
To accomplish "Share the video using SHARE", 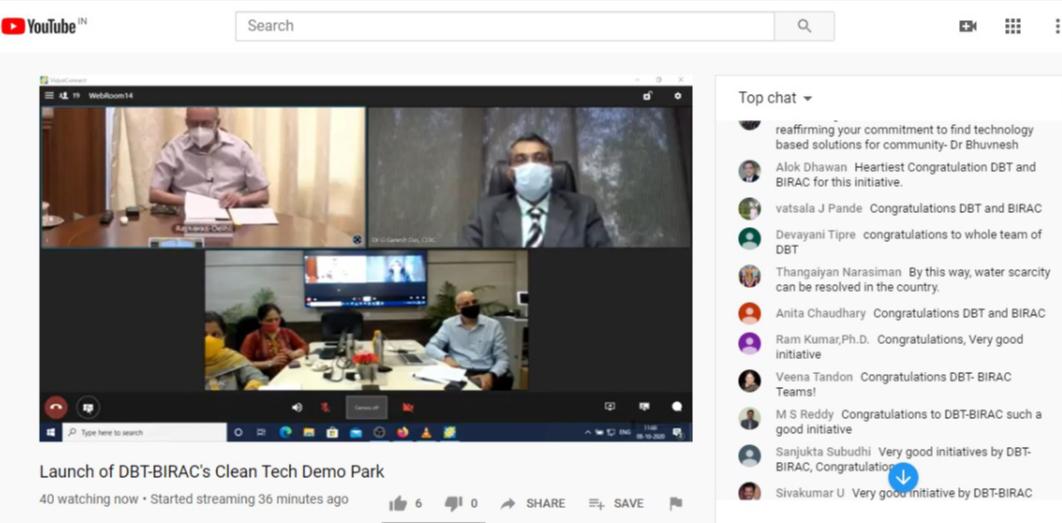I will (533, 503).
